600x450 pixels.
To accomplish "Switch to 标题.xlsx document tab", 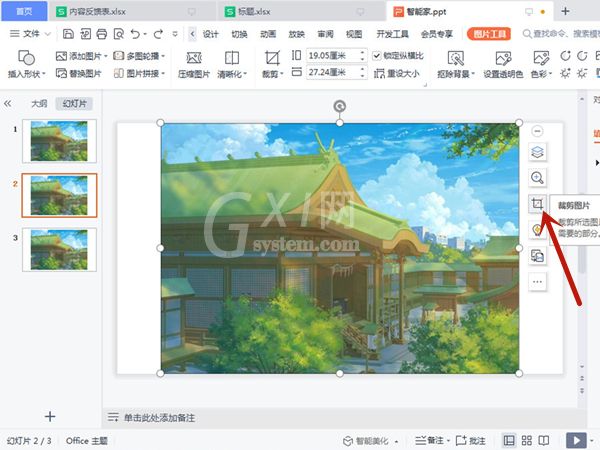I will point(301,12).
